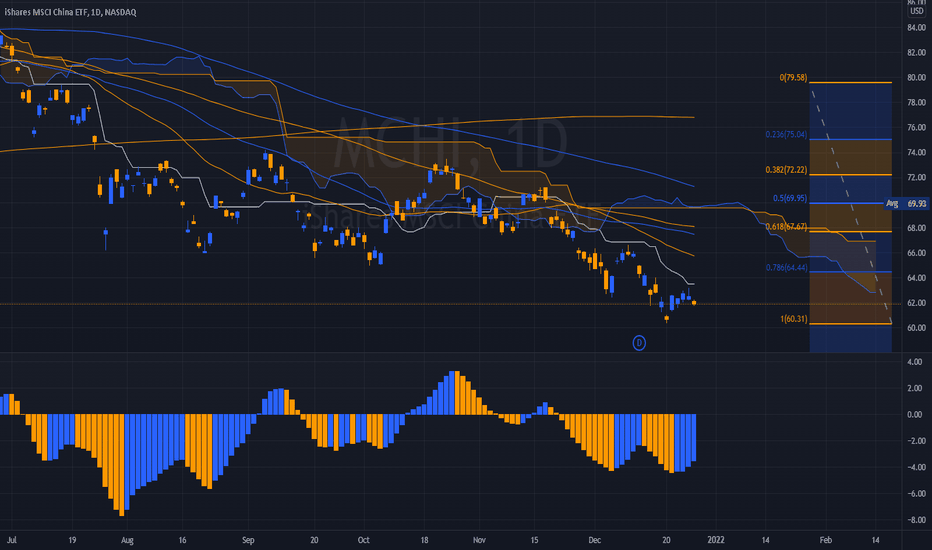The image size is (932, 550).
Task: Click the Nov label on the time axis
Action: pos(479,540)
